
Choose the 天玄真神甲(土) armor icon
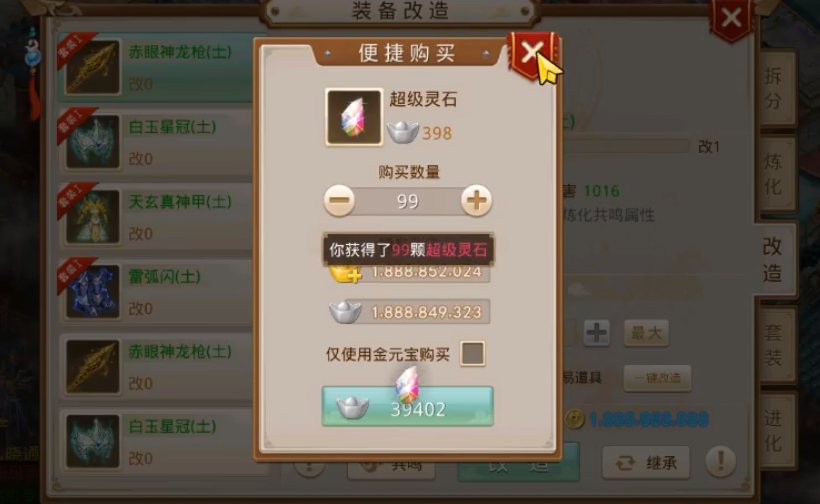(x=93, y=216)
